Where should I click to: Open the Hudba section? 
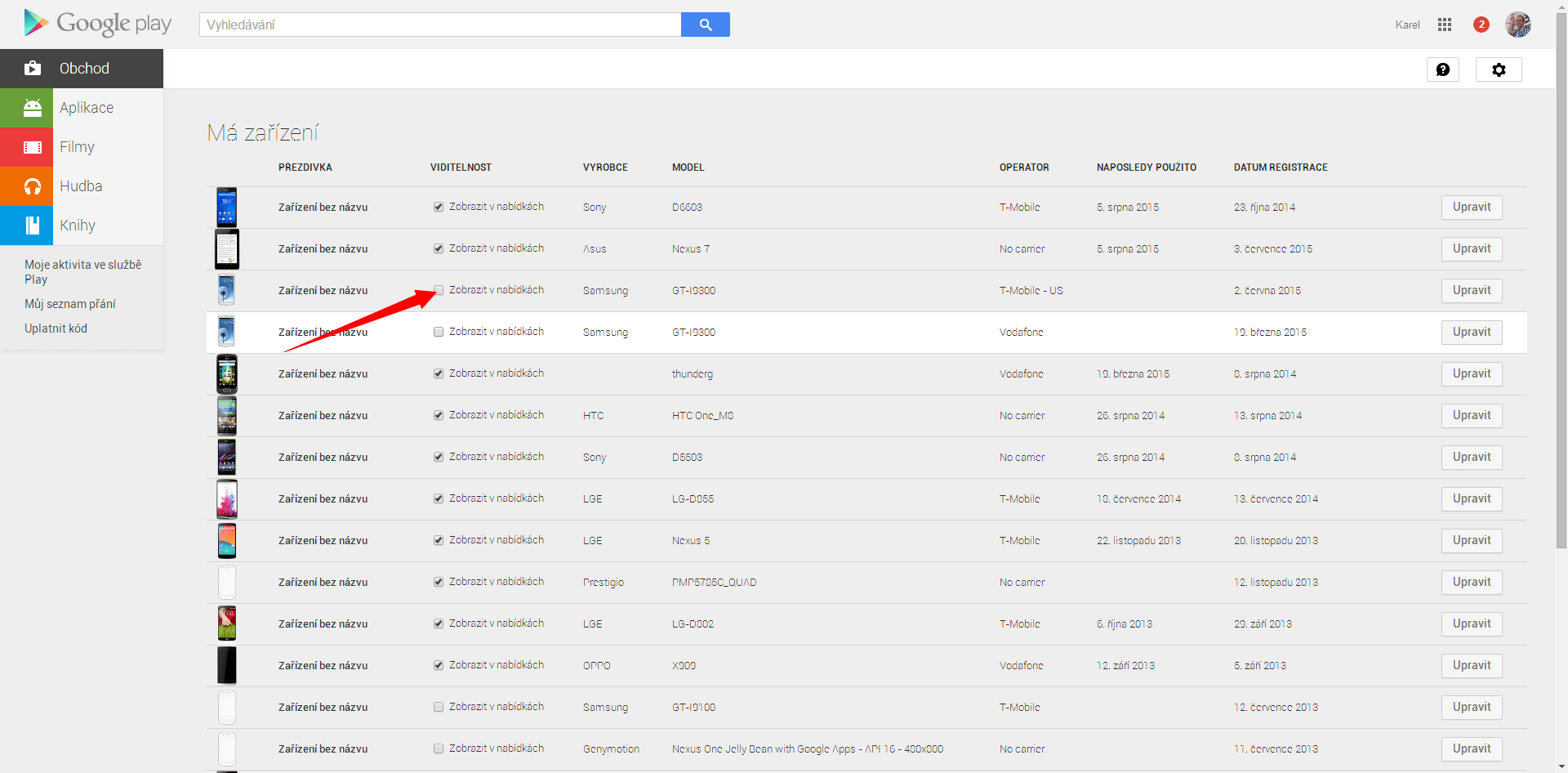[82, 186]
